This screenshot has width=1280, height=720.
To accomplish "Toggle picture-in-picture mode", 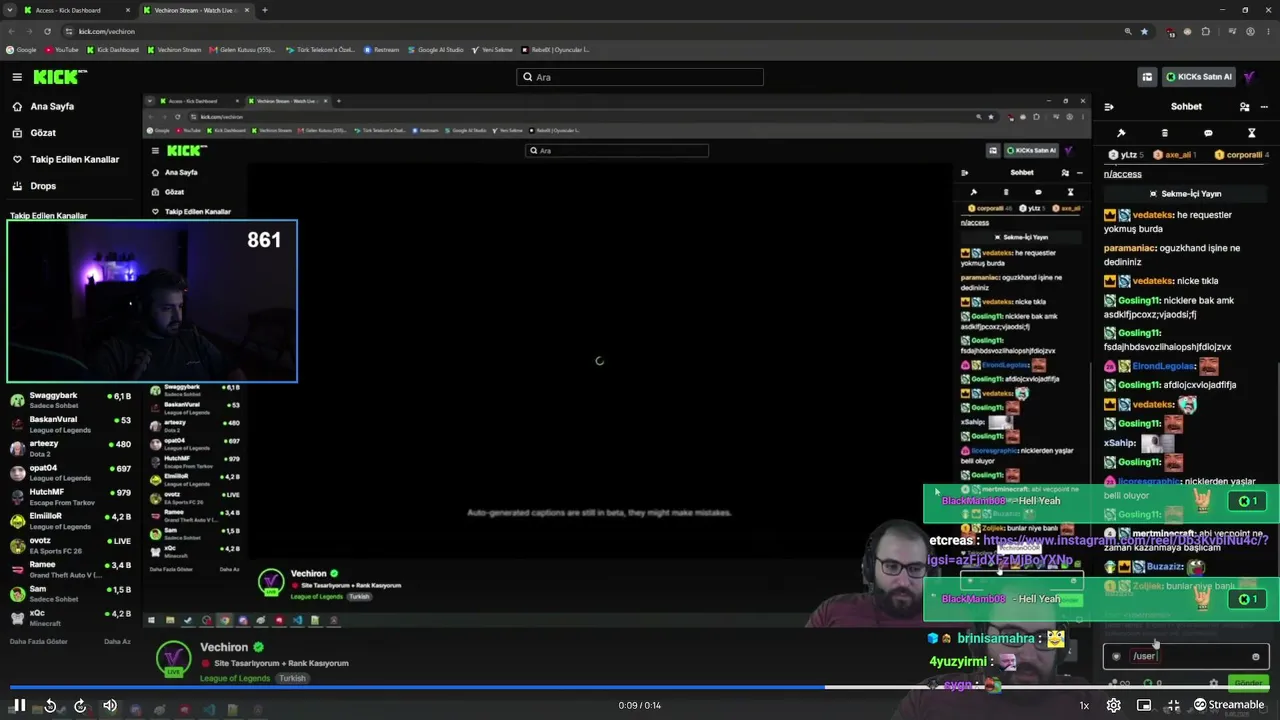I will tap(1143, 705).
